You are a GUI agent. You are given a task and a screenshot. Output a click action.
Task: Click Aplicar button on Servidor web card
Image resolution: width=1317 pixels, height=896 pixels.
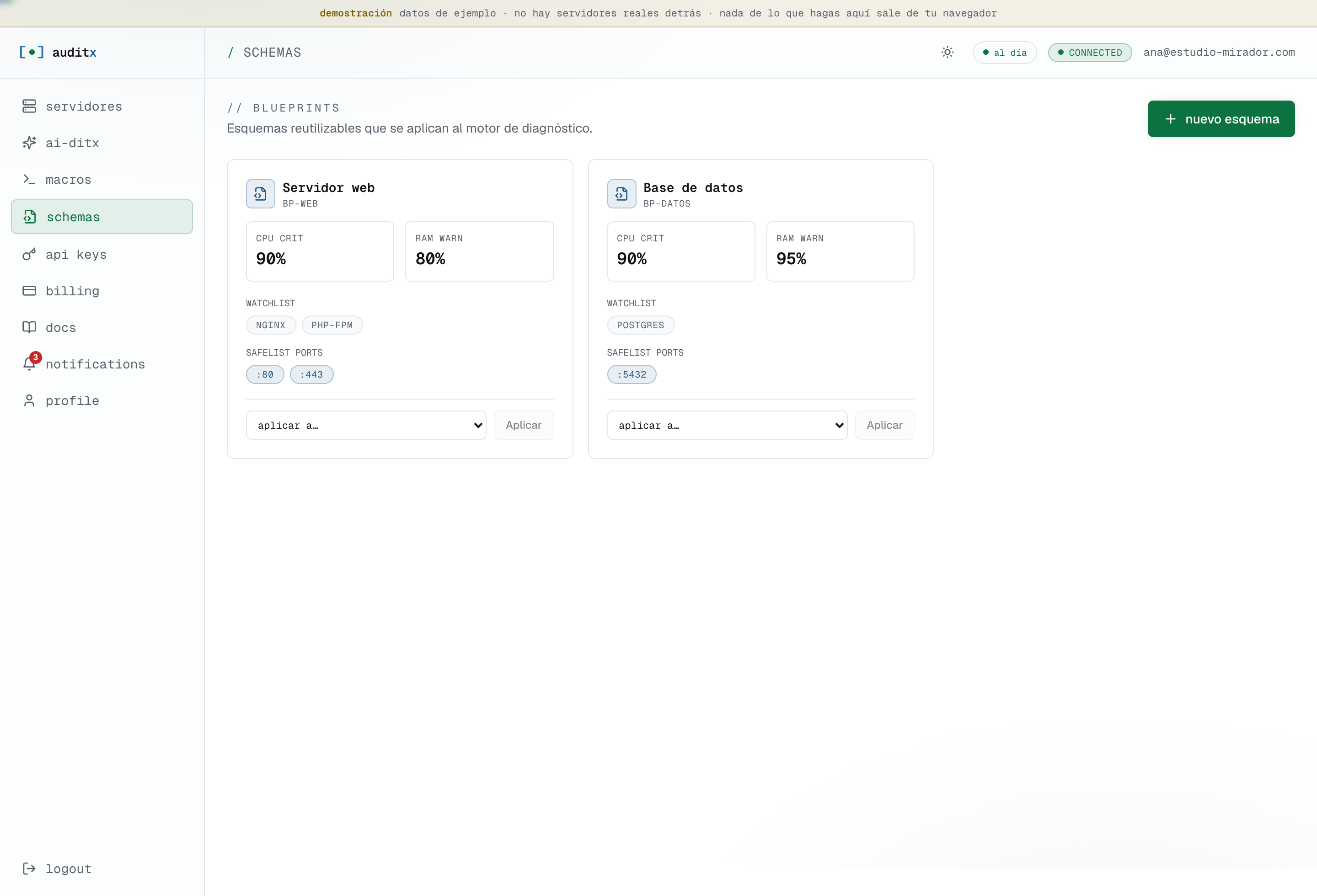(524, 425)
